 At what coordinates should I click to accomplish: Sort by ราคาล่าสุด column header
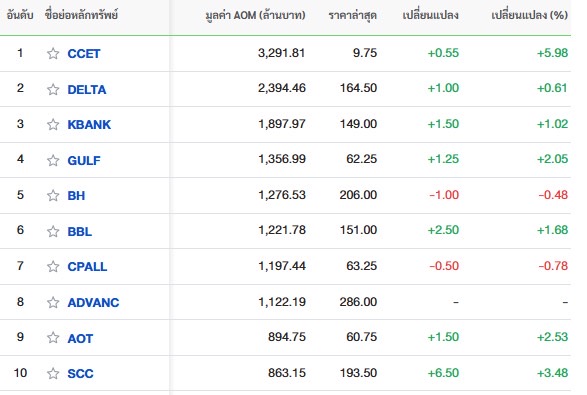[x=352, y=15]
